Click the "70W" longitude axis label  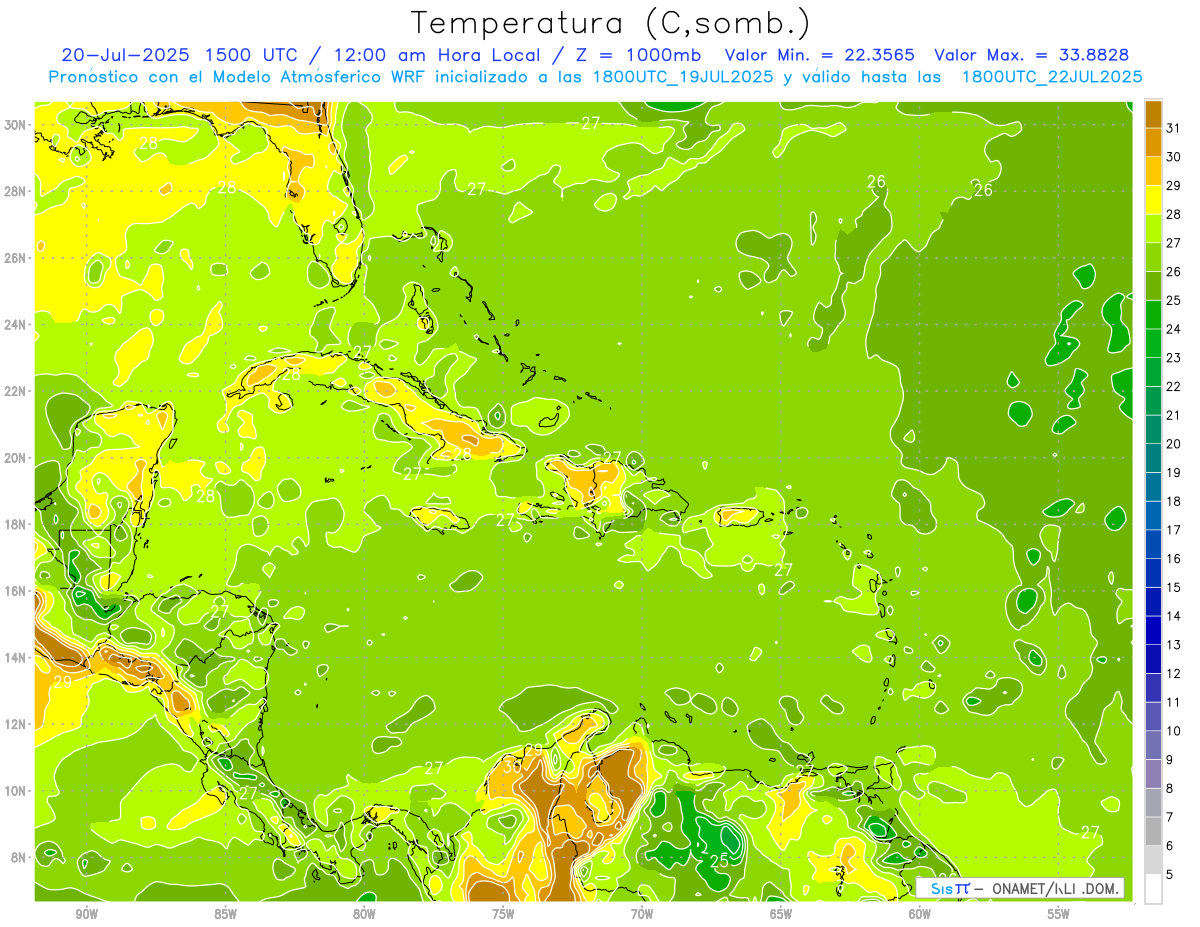(642, 914)
